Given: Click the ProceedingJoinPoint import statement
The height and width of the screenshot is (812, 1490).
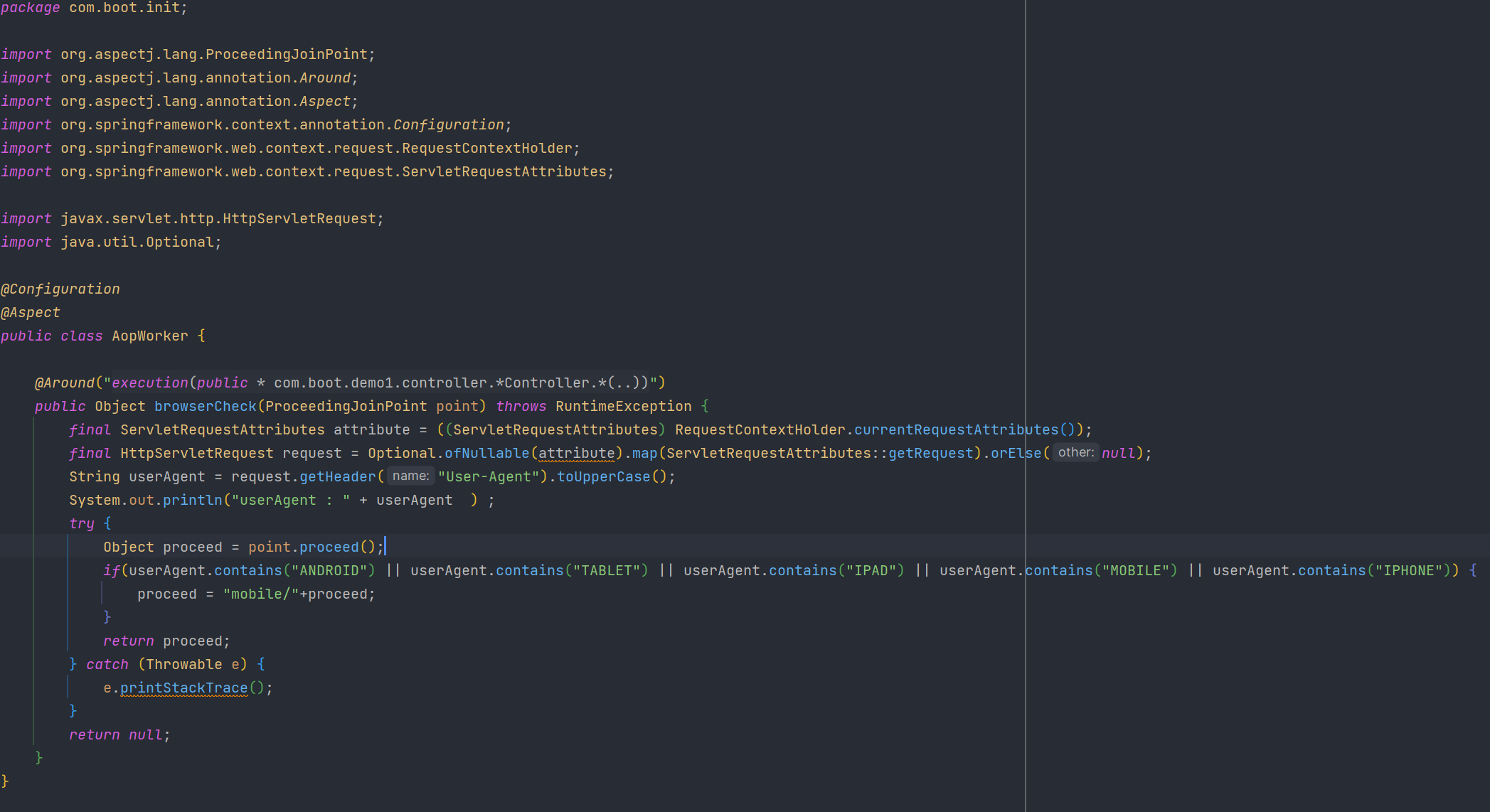Looking at the screenshot, I should [x=188, y=54].
